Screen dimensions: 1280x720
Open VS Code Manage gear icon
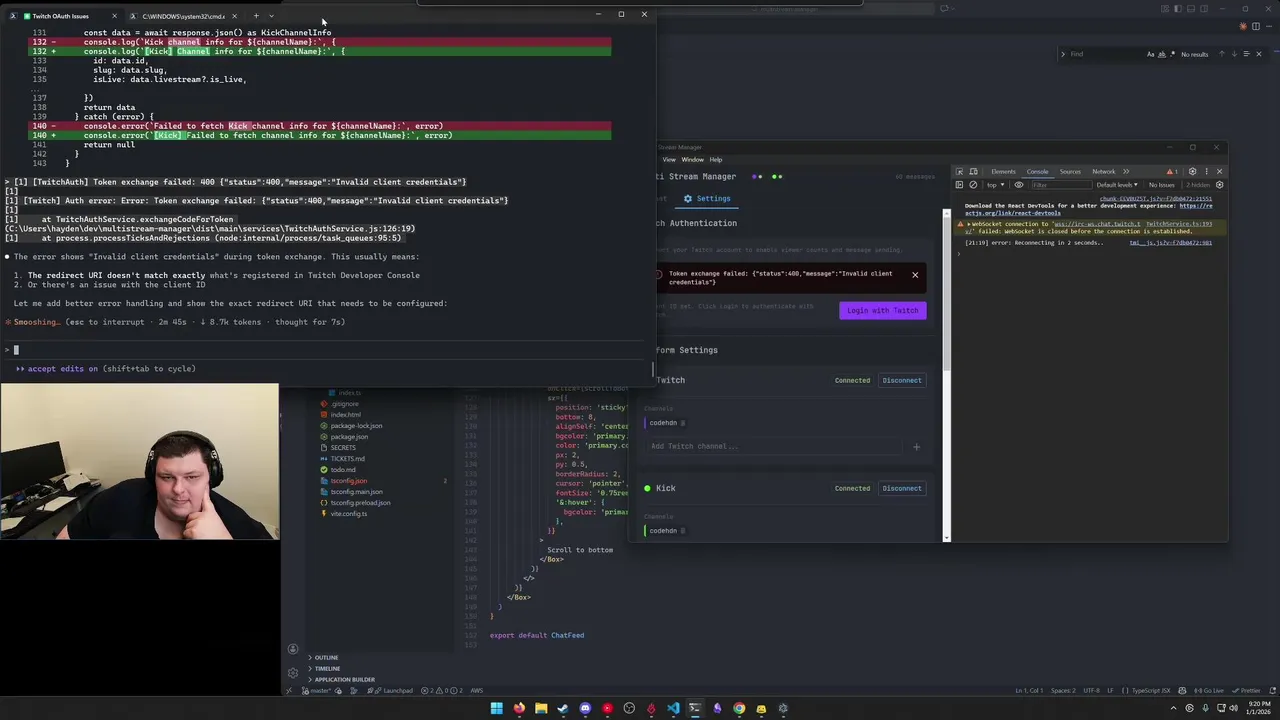click(293, 673)
